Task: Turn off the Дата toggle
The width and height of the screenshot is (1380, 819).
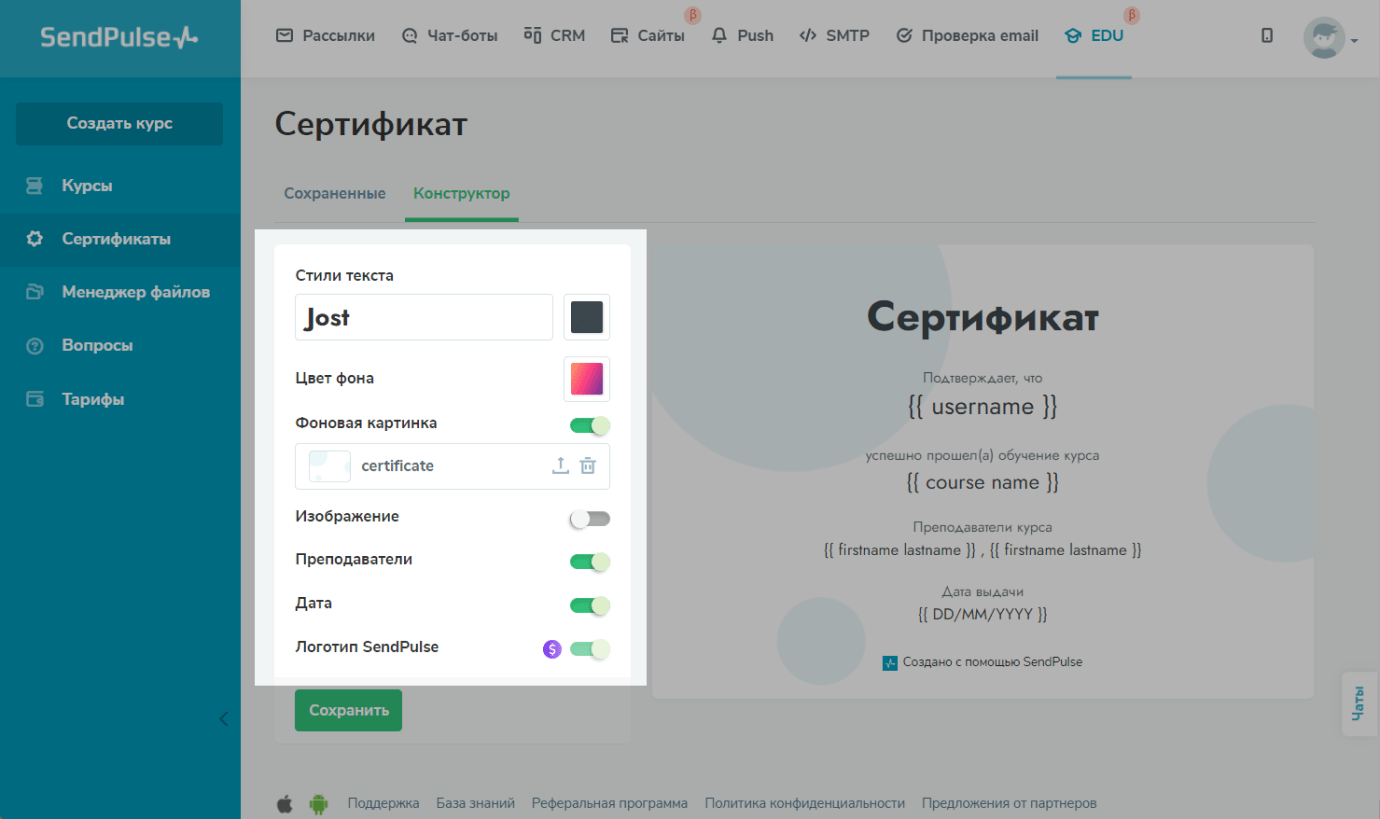Action: [590, 605]
